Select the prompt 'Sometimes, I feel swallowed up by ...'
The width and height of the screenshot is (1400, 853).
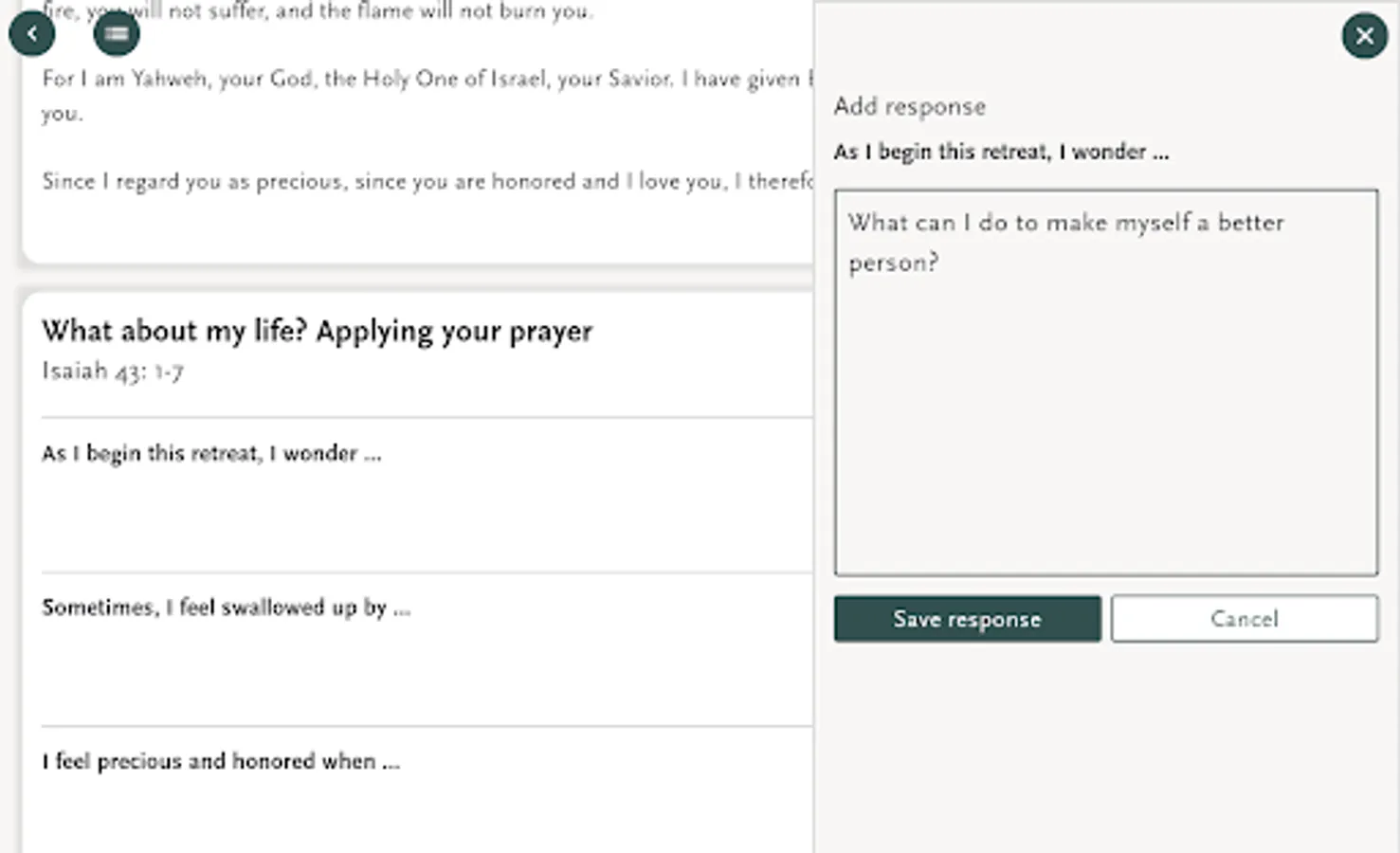coord(226,607)
